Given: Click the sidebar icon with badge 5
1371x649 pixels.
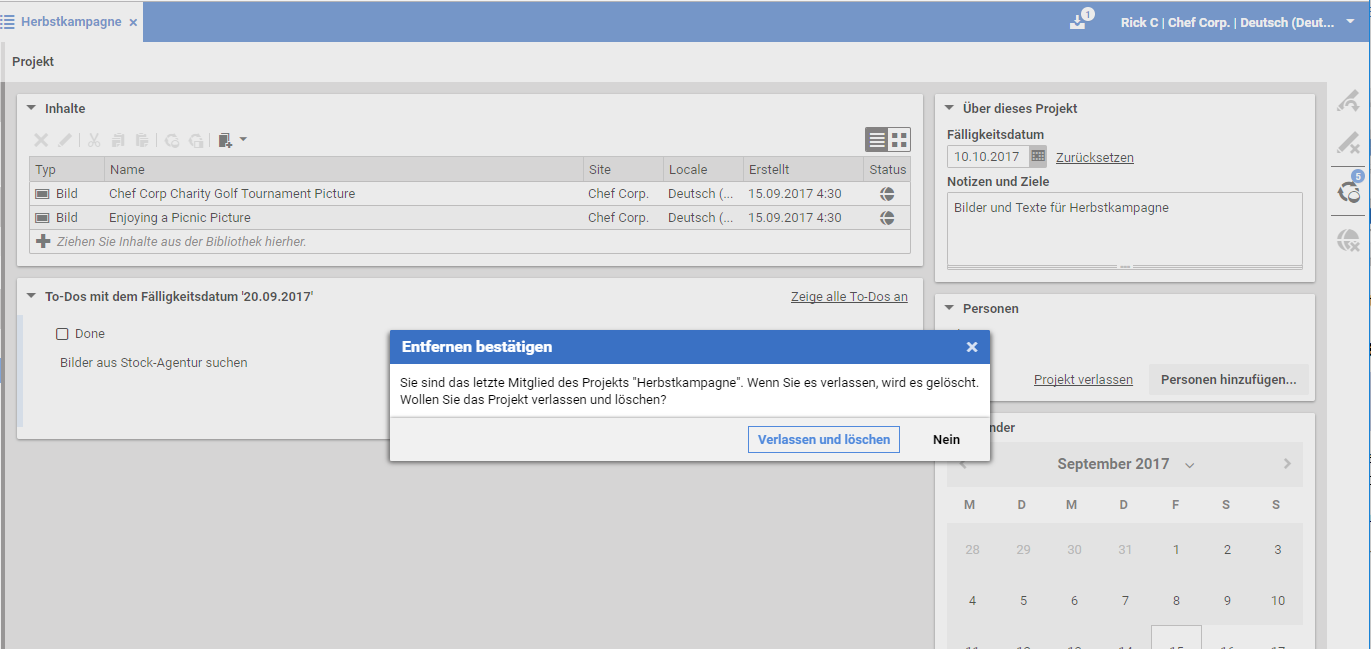Looking at the screenshot, I should point(1348,190).
